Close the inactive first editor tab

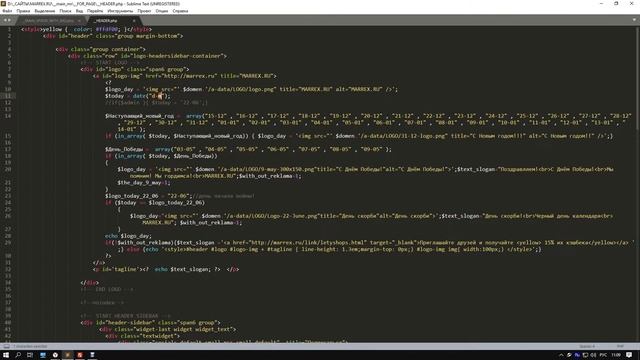(79, 20)
